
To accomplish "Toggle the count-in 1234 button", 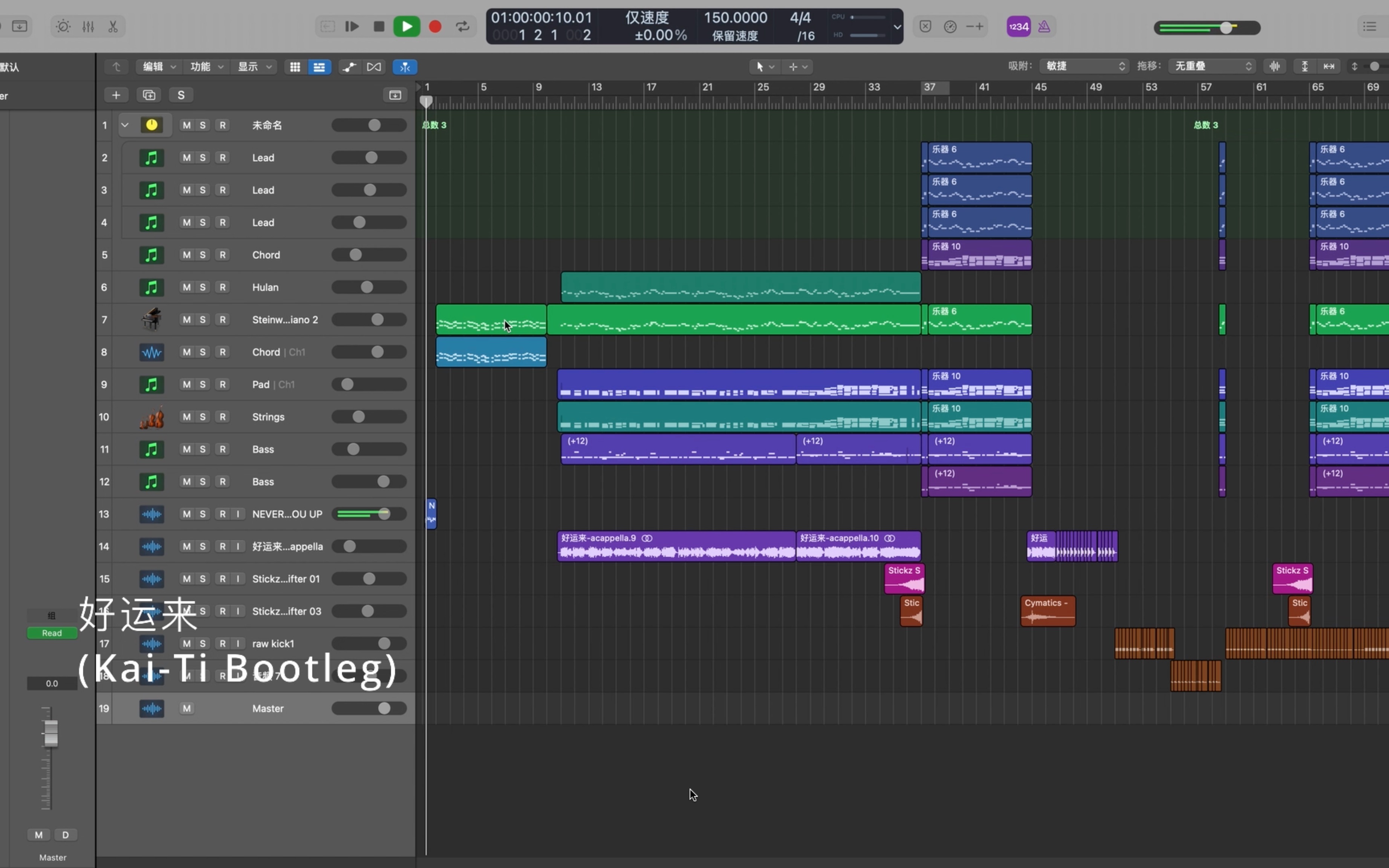I will pyautogui.click(x=1019, y=26).
